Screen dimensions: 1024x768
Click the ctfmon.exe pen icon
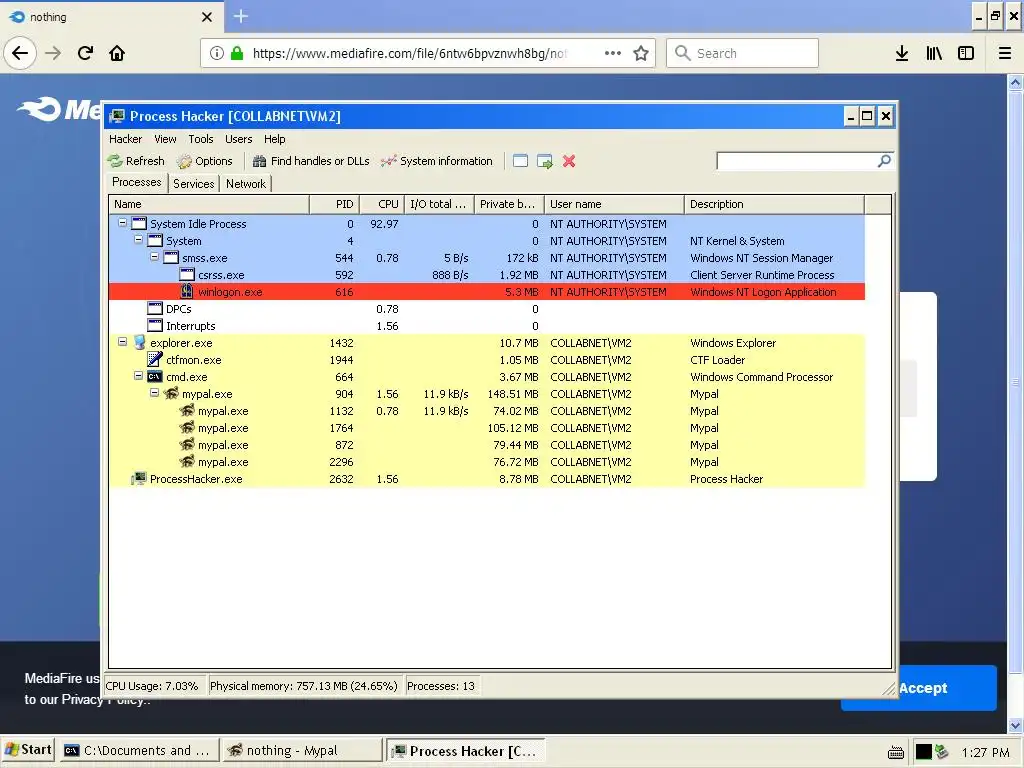(155, 359)
